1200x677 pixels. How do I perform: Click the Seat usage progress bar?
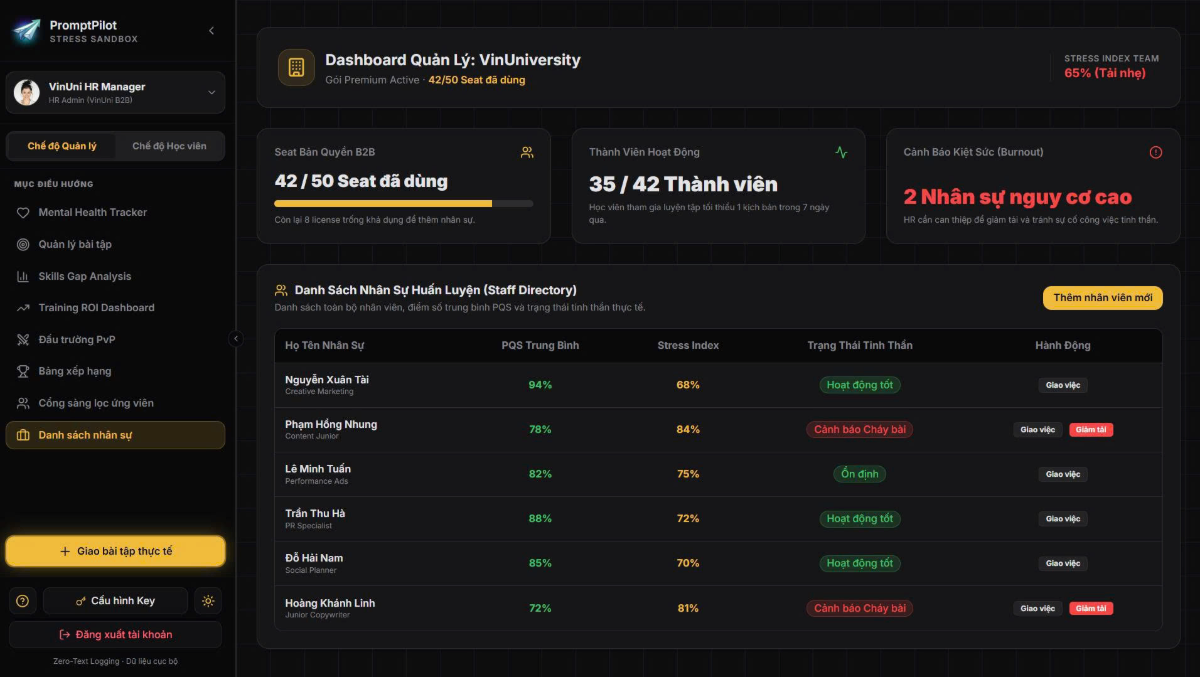pos(404,203)
